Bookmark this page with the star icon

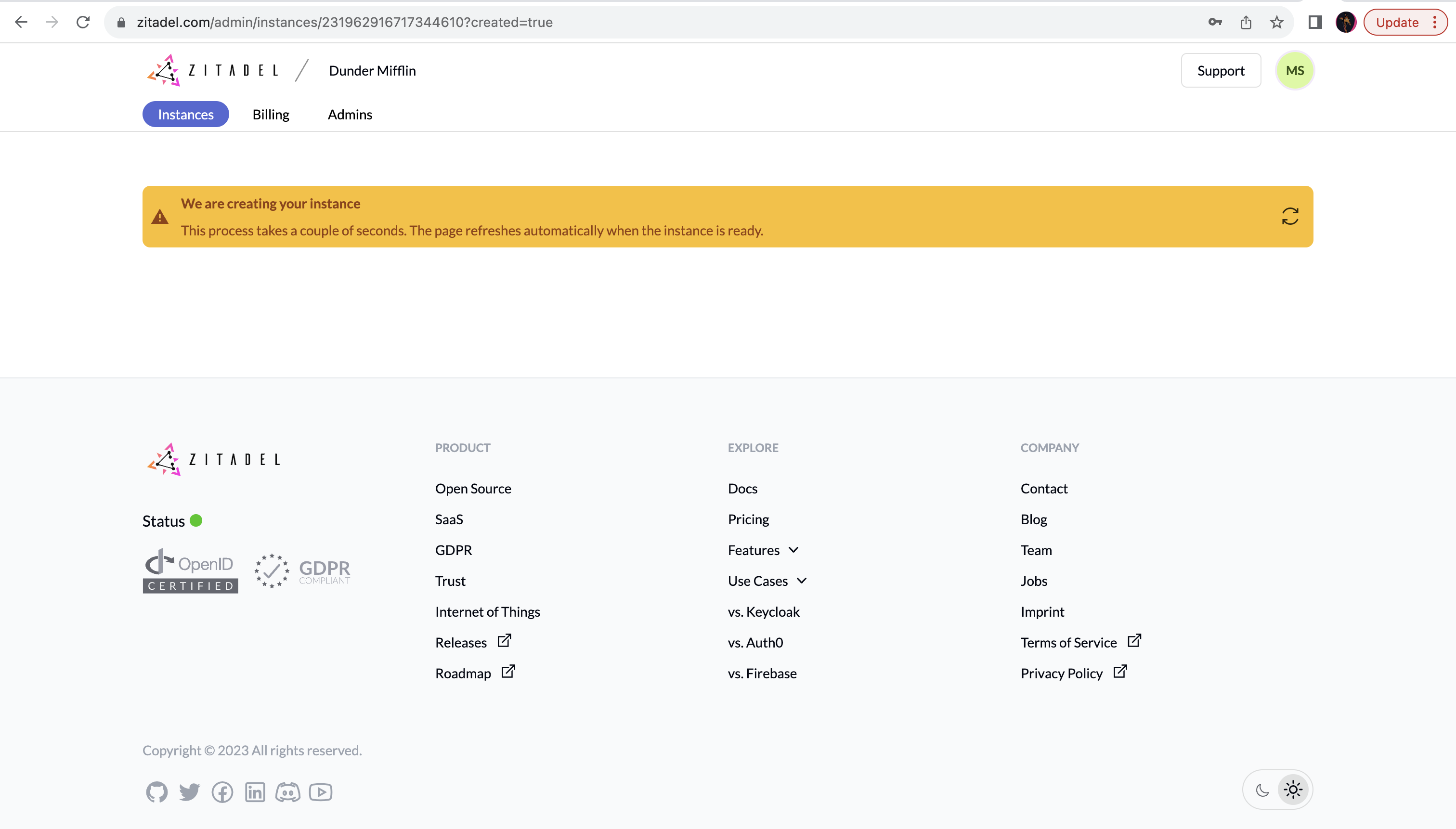(x=1276, y=22)
